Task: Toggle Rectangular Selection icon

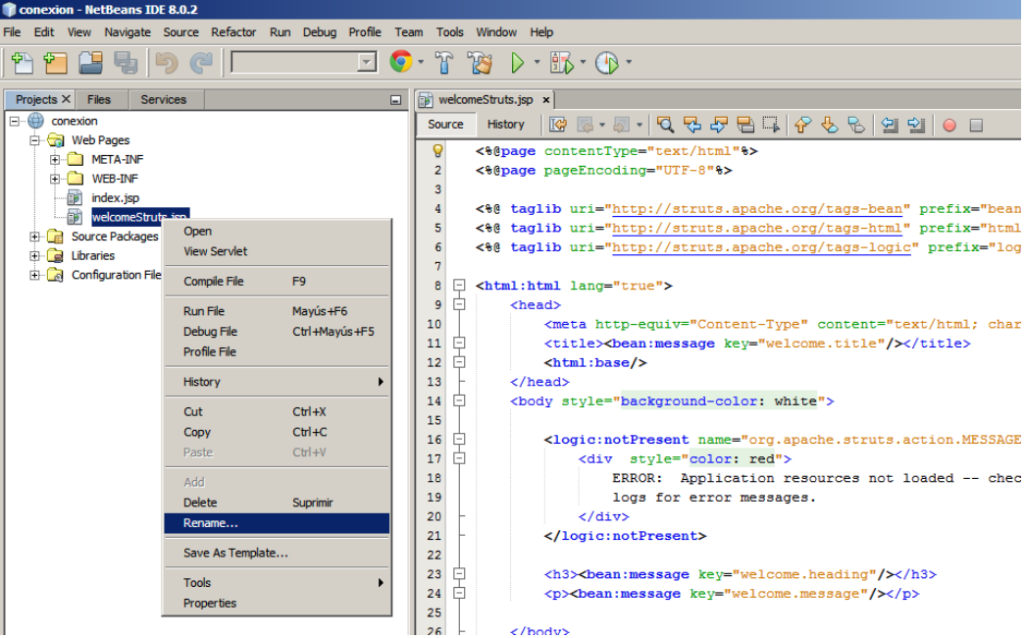Action: point(771,125)
